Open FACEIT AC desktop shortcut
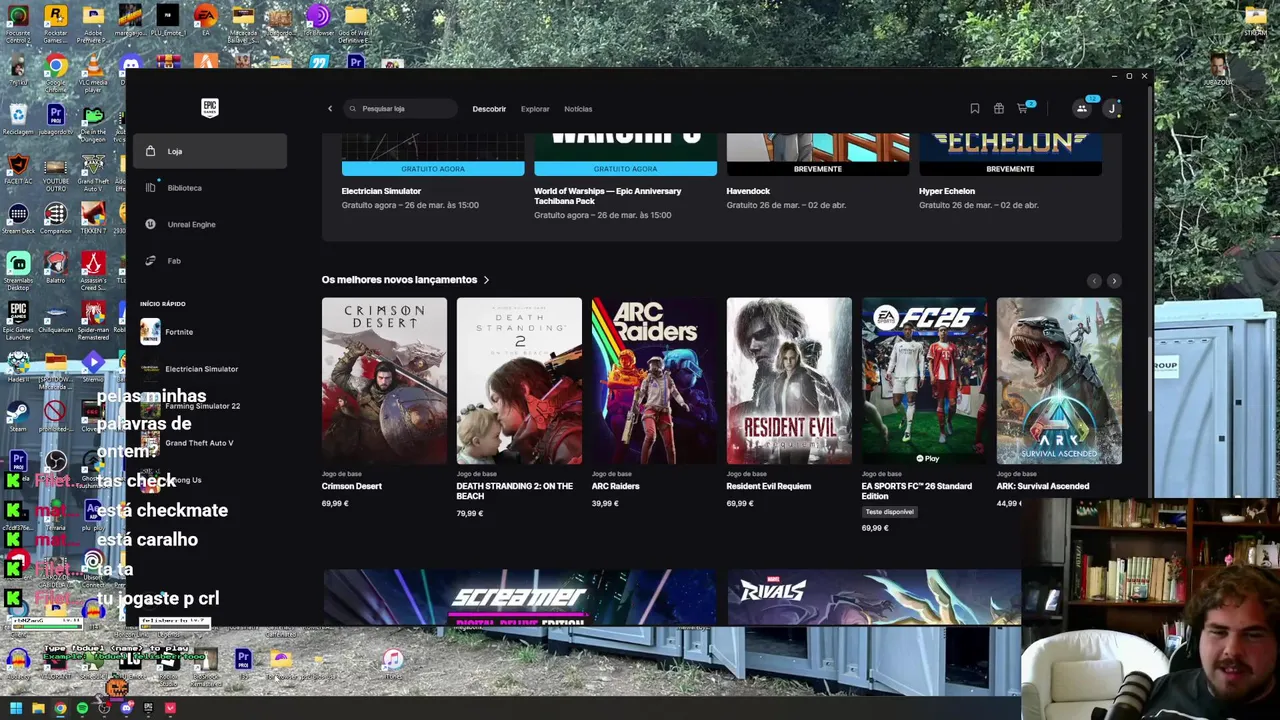 click(18, 170)
